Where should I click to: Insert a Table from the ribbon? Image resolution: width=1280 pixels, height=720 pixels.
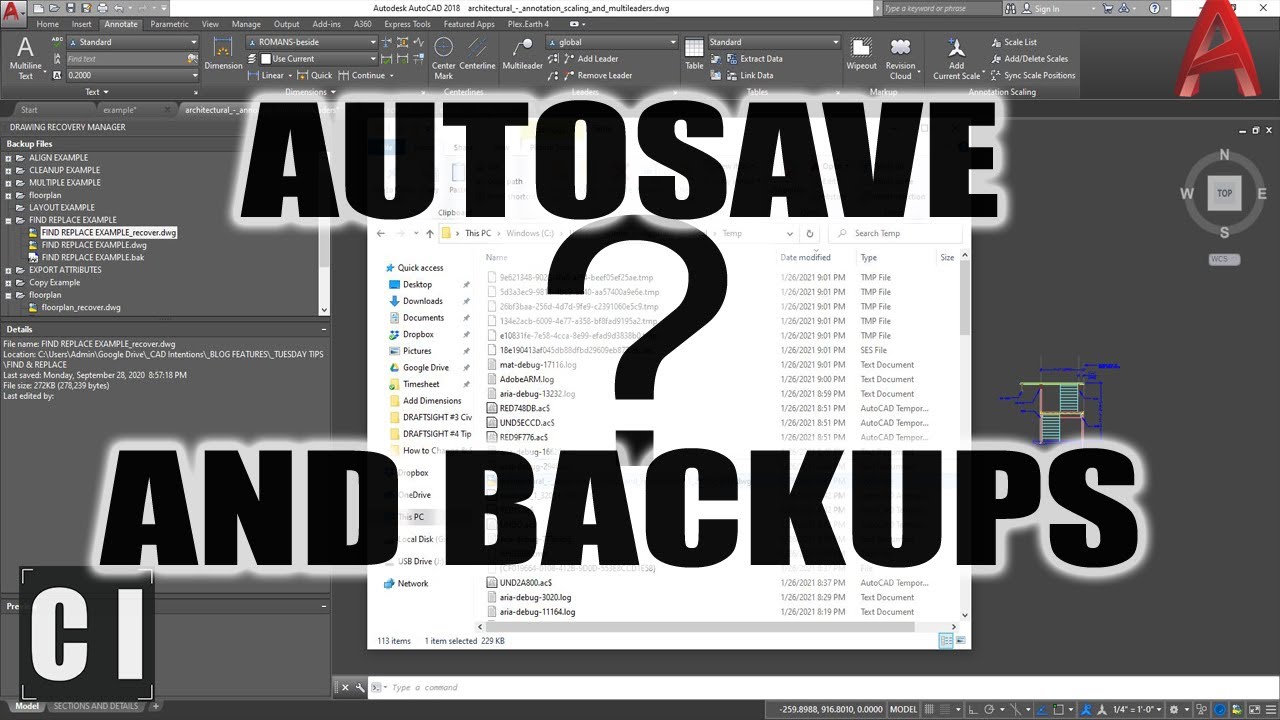tap(694, 54)
